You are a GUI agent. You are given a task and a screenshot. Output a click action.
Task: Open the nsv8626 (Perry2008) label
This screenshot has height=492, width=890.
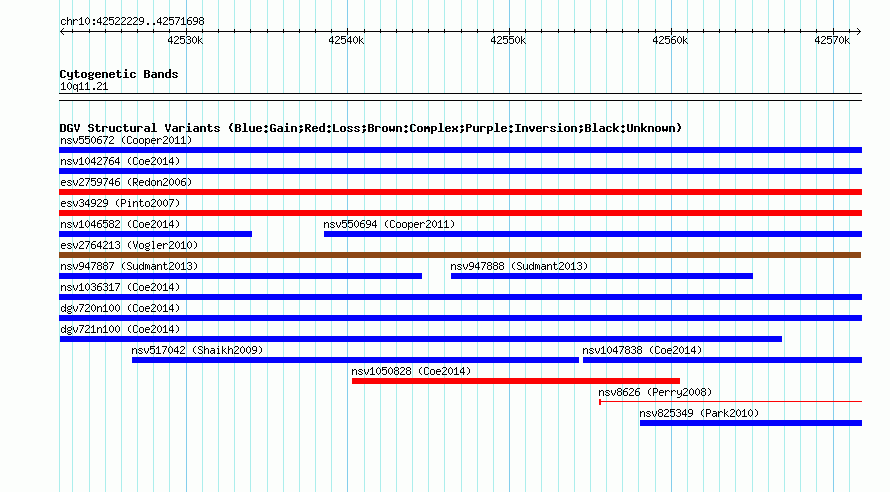point(655,392)
